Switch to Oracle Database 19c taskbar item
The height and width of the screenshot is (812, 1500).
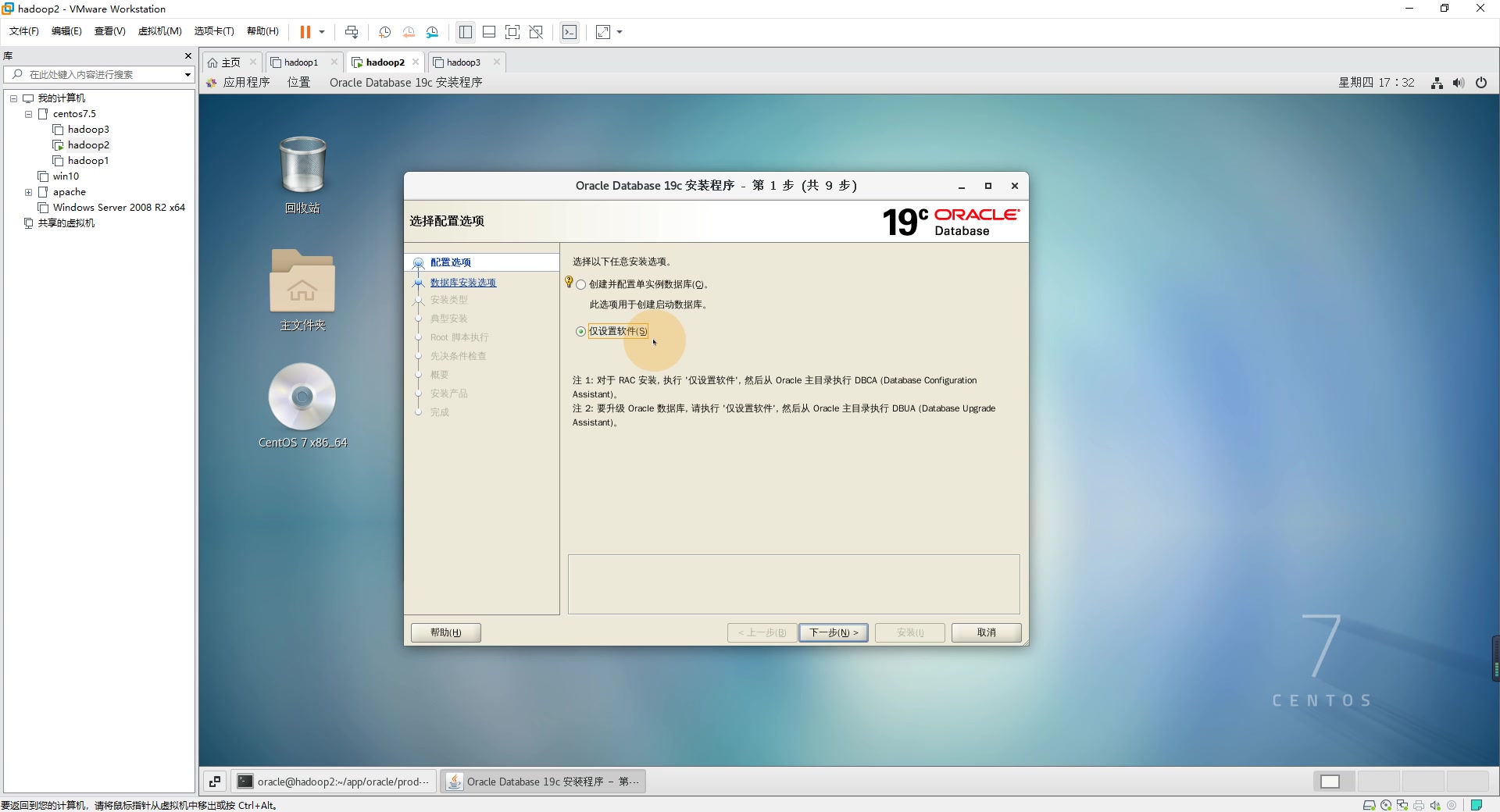click(x=544, y=782)
